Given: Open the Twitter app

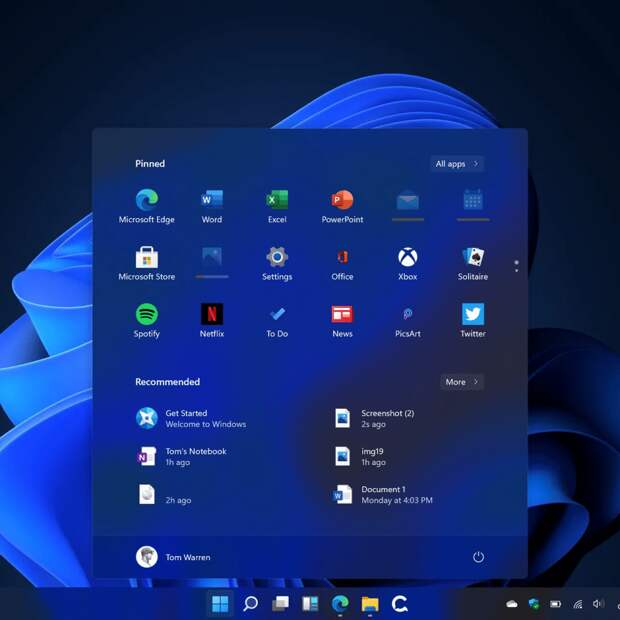Looking at the screenshot, I should click(473, 320).
